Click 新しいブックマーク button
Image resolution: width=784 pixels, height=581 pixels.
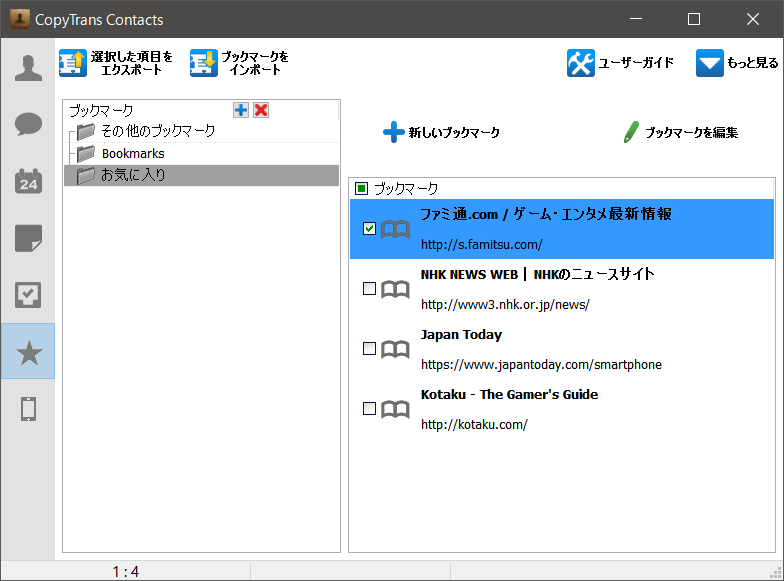click(441, 132)
